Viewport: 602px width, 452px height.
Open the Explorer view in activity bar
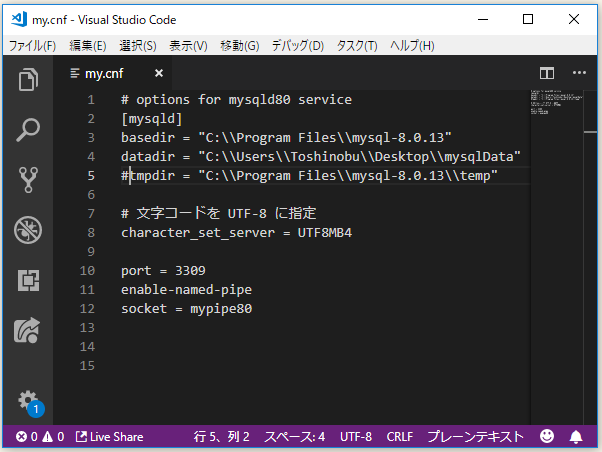(x=28, y=79)
